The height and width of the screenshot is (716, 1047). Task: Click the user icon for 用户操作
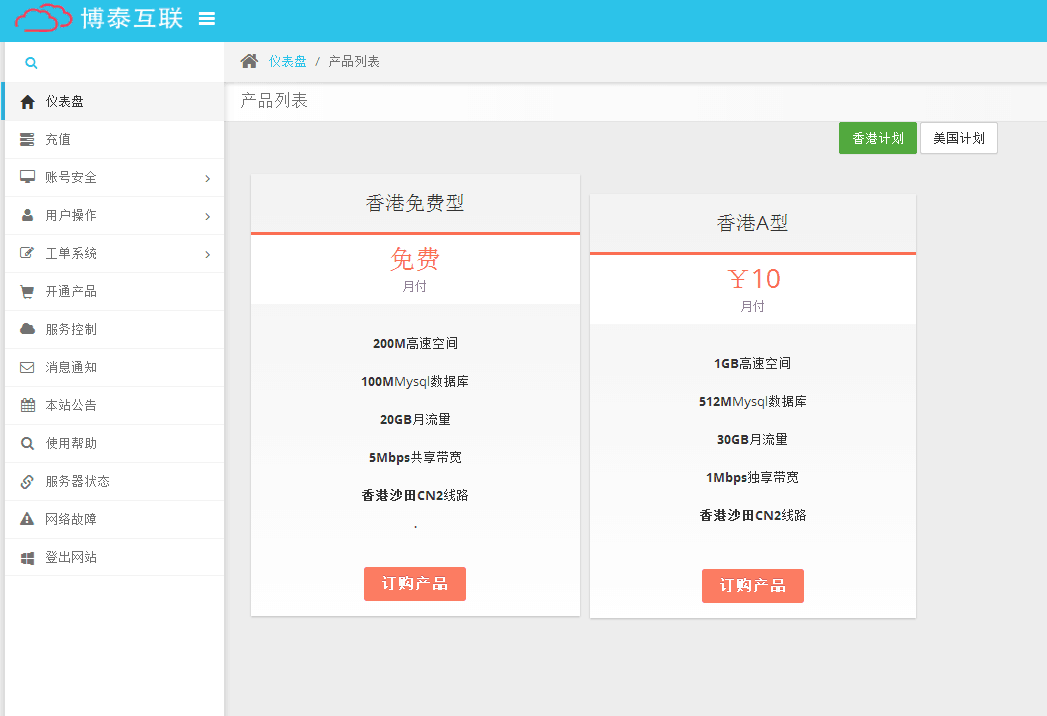(27, 215)
